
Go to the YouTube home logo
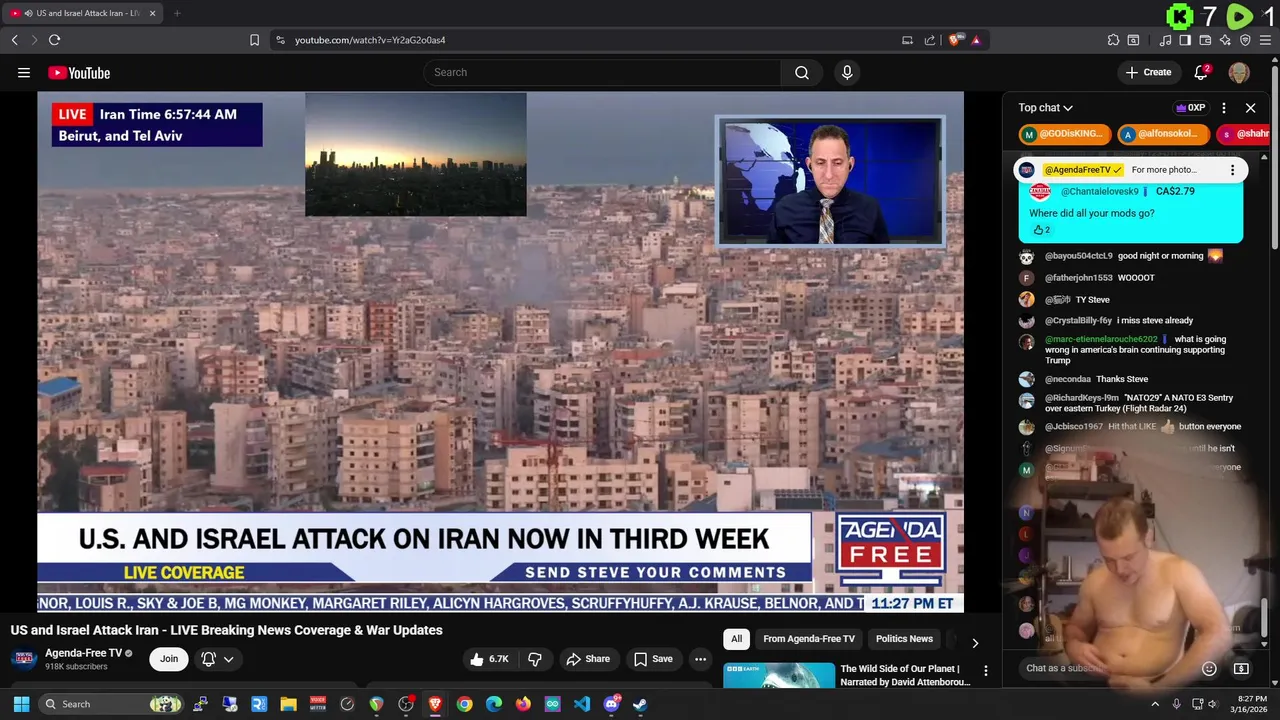click(x=79, y=72)
